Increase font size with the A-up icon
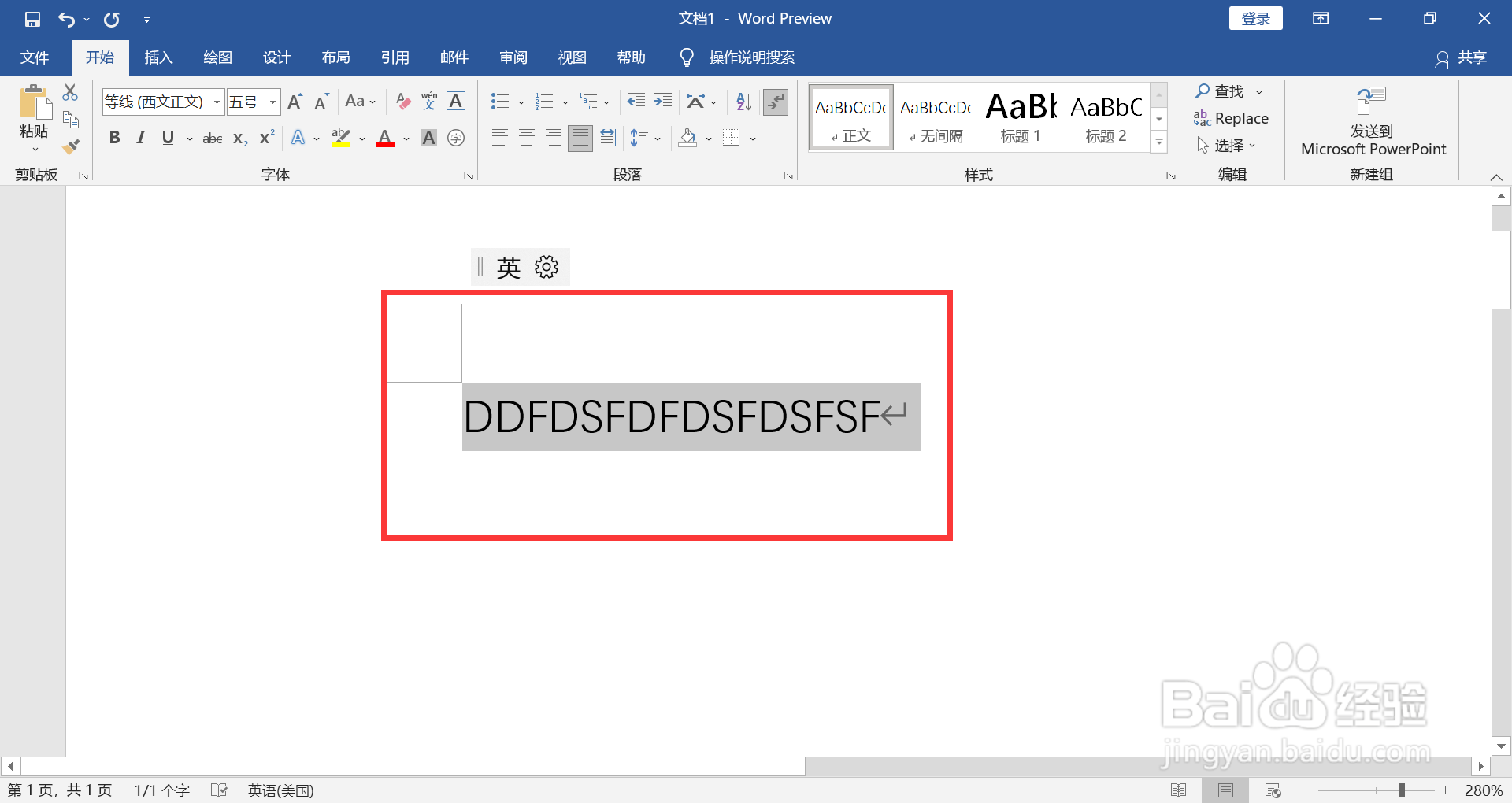1512x803 pixels. (295, 102)
